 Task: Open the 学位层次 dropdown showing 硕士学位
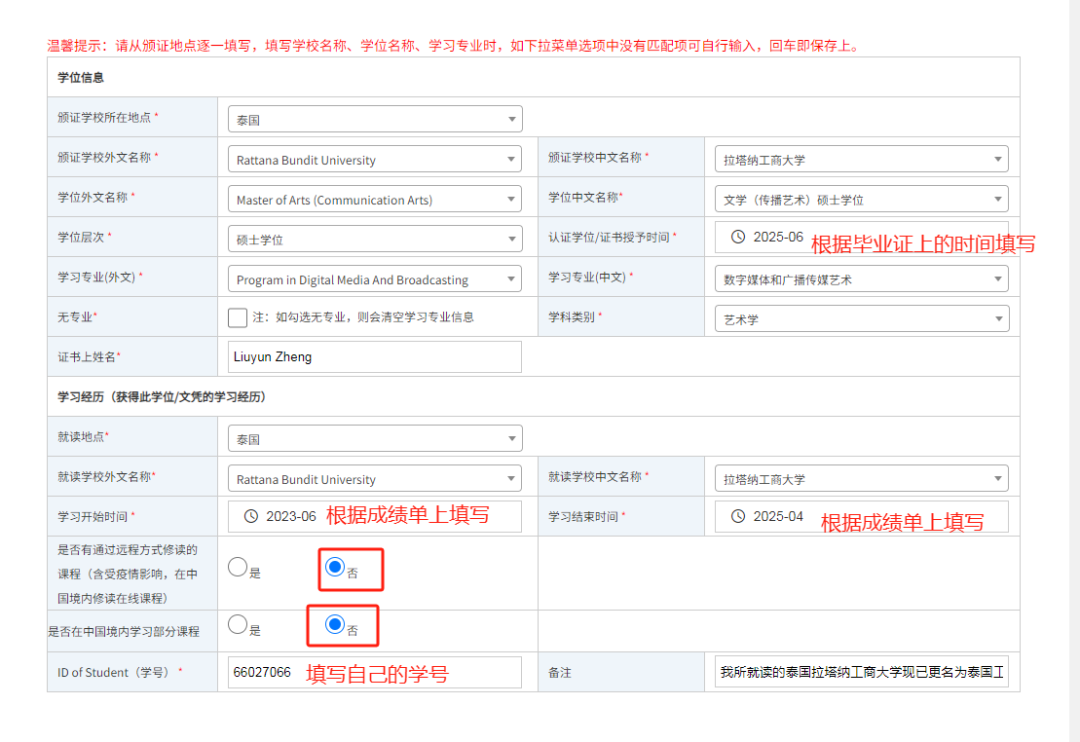pyautogui.click(x=374, y=239)
